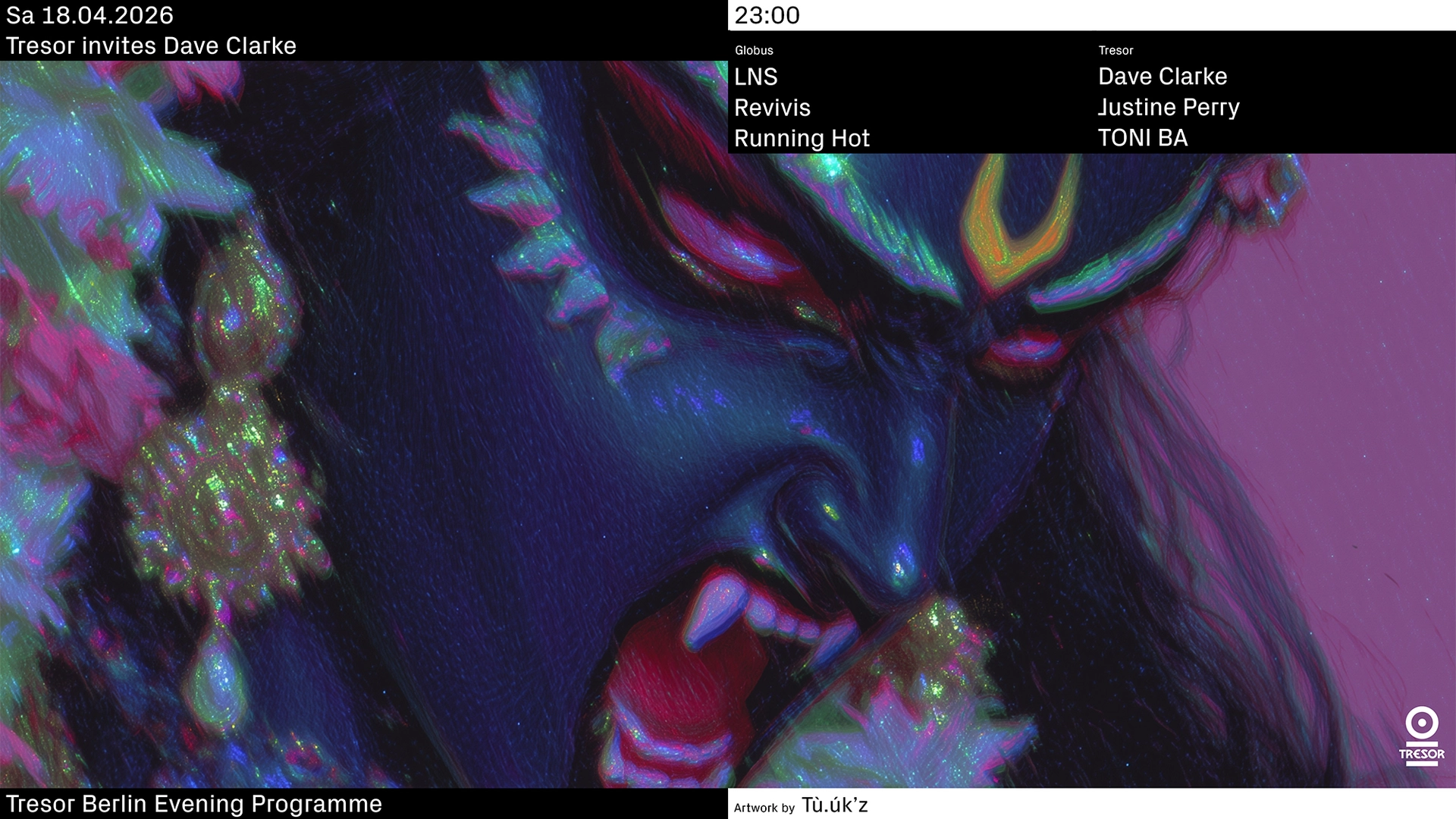Click artist name TONI BA
Image resolution: width=1456 pixels, height=819 pixels.
(1143, 138)
